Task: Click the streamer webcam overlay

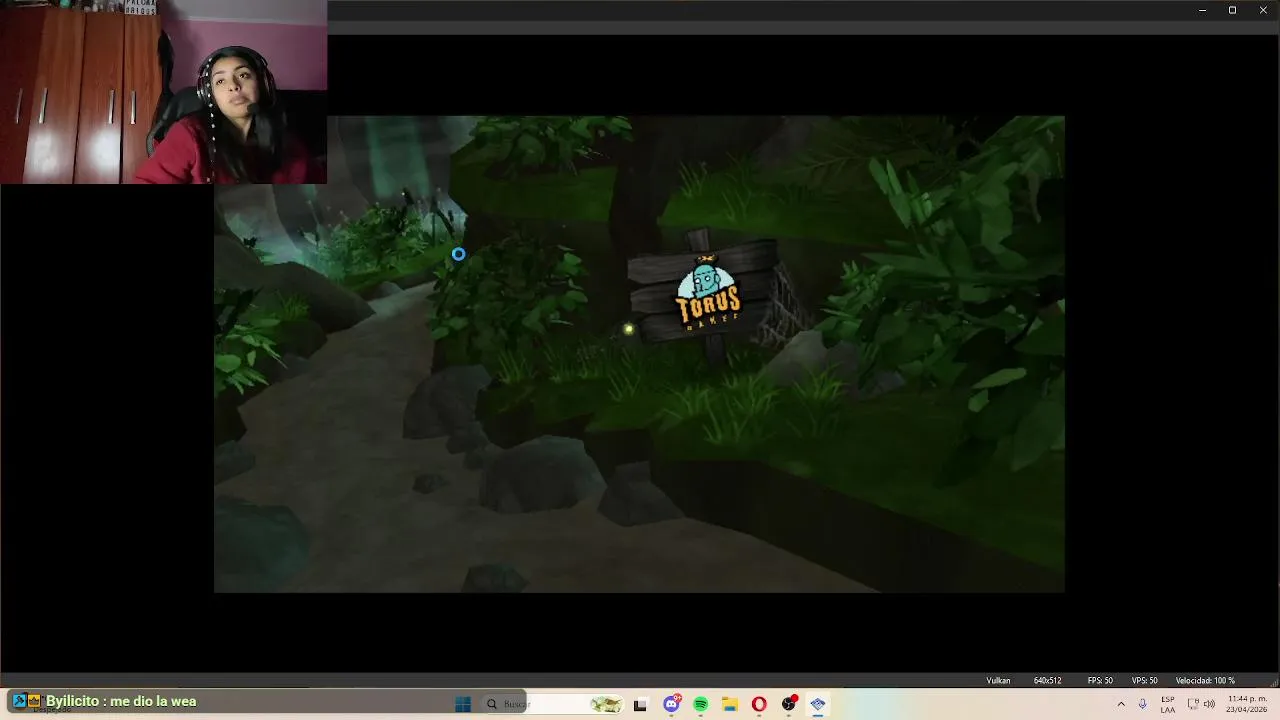Action: (x=163, y=92)
